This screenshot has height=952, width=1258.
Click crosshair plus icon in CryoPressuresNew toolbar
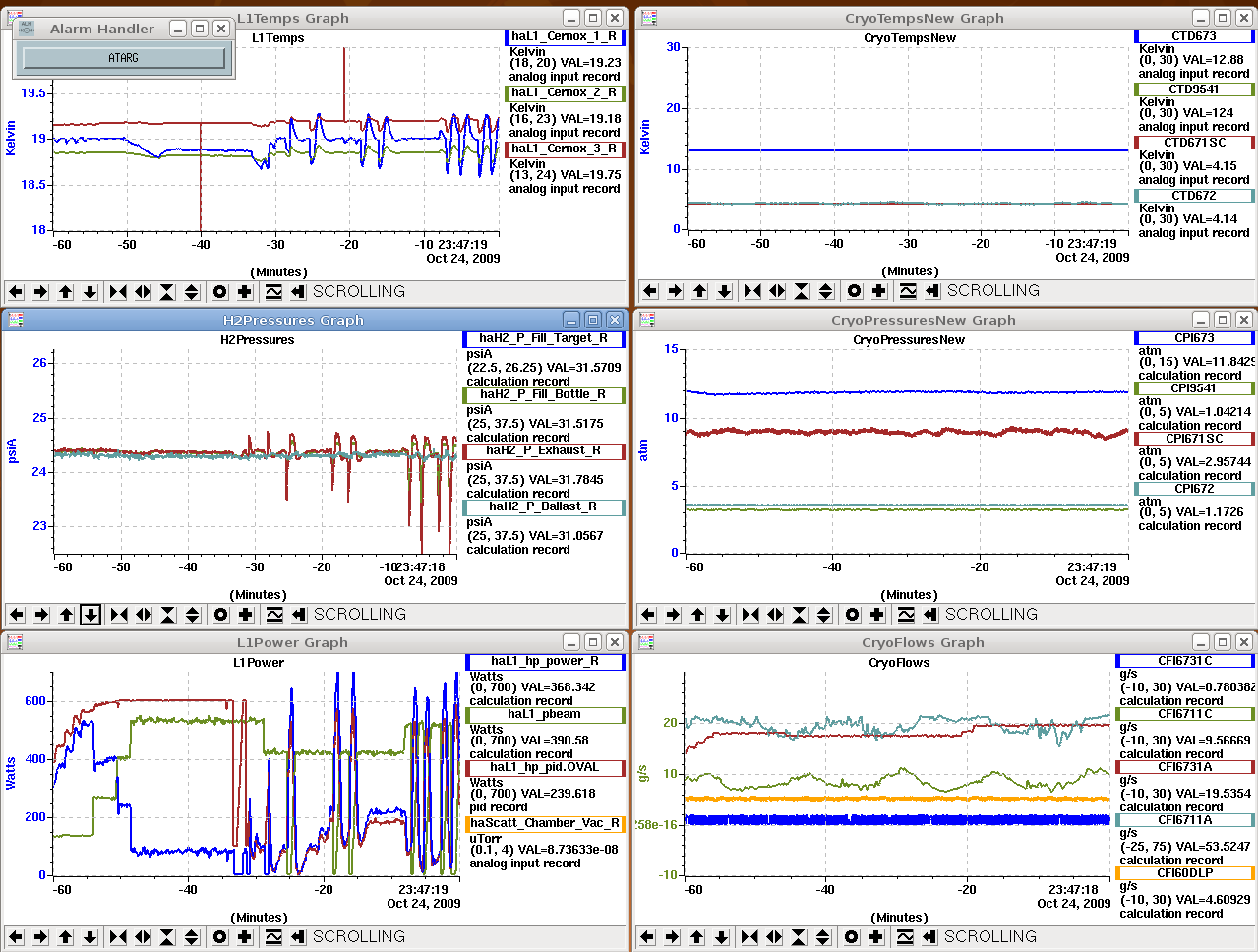pos(876,615)
